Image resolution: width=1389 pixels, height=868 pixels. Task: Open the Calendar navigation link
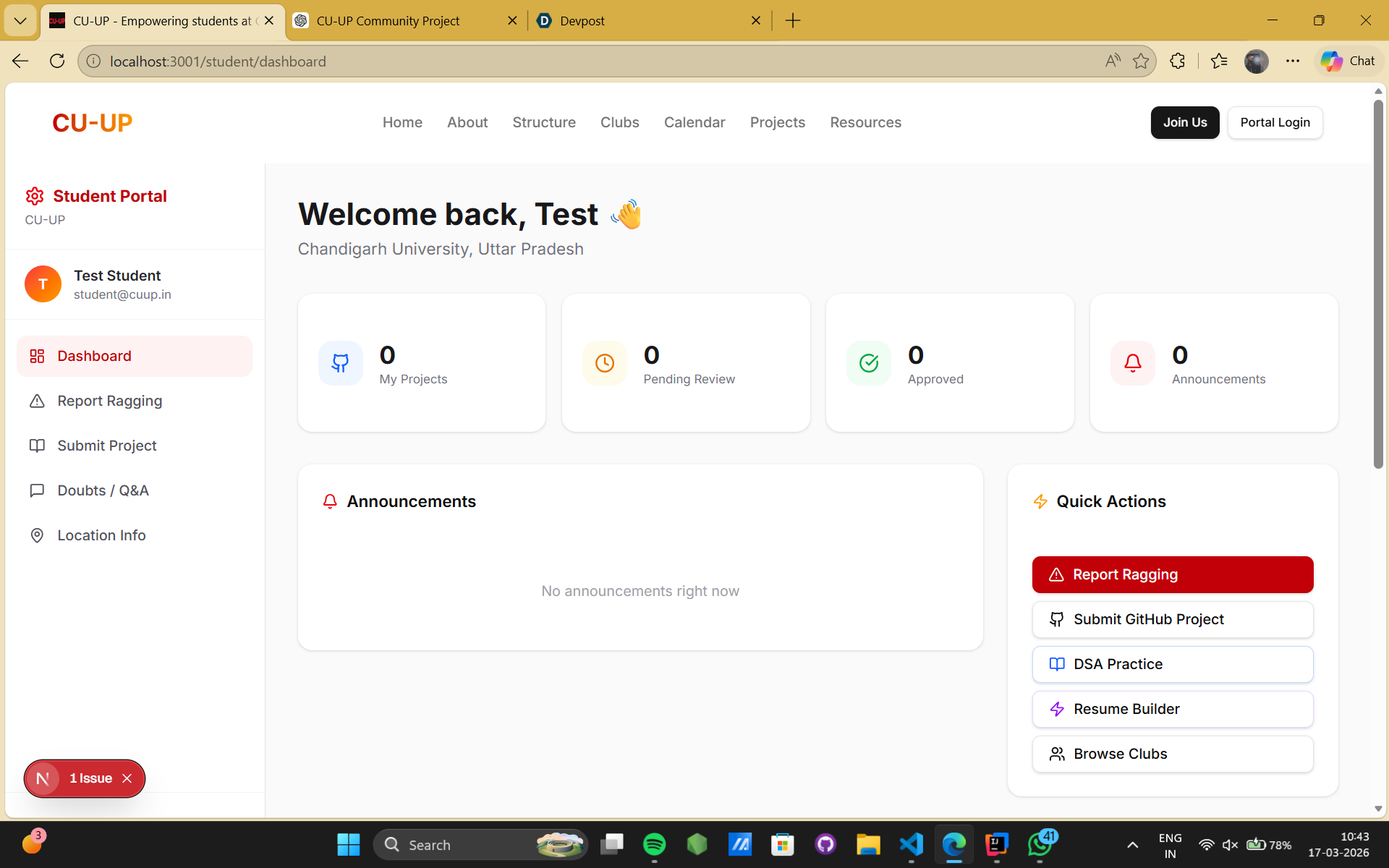click(x=694, y=122)
